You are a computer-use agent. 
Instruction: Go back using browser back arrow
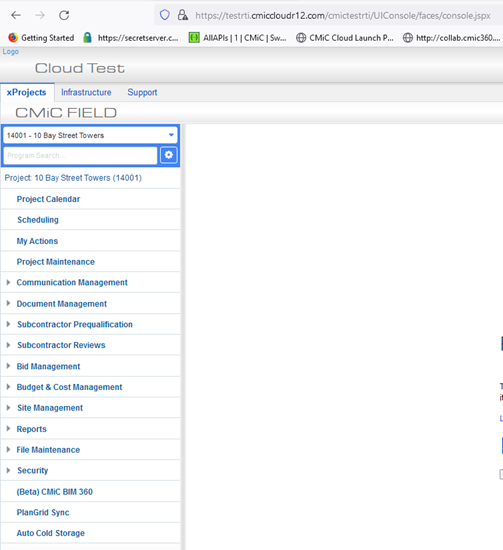[x=16, y=15]
